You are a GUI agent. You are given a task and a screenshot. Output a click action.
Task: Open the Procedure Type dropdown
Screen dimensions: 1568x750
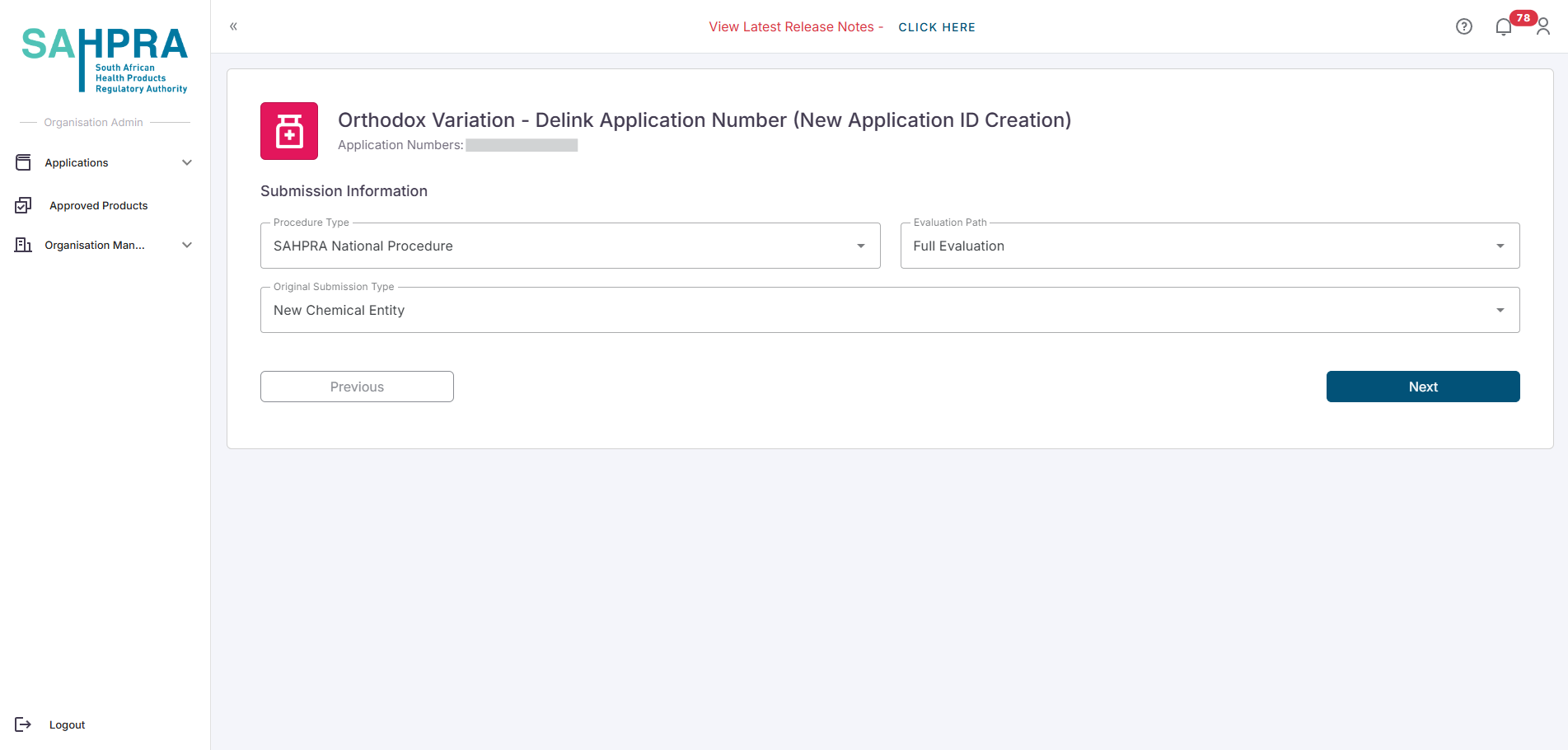coord(570,246)
